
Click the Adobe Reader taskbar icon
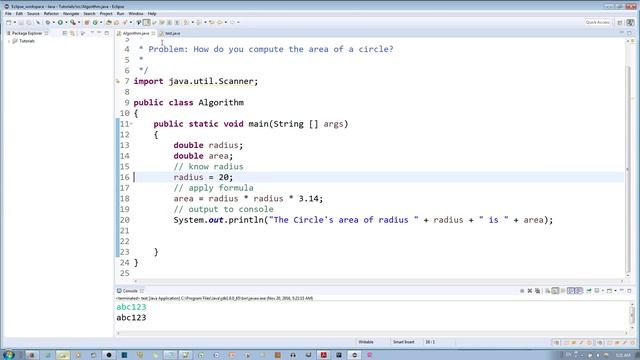(x=323, y=355)
